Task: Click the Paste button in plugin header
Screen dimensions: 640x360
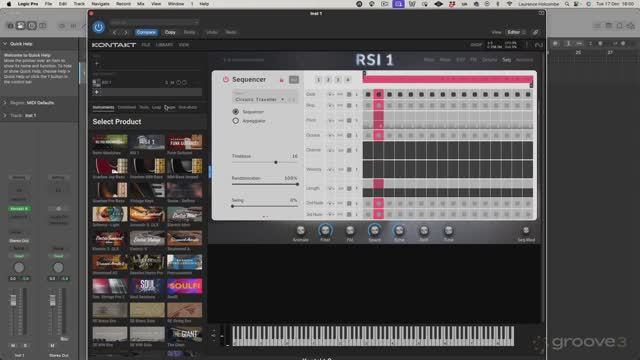Action: pyautogui.click(x=189, y=32)
